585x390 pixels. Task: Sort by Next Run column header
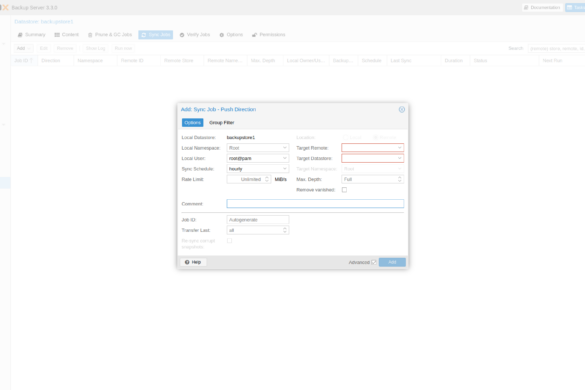tap(562, 60)
